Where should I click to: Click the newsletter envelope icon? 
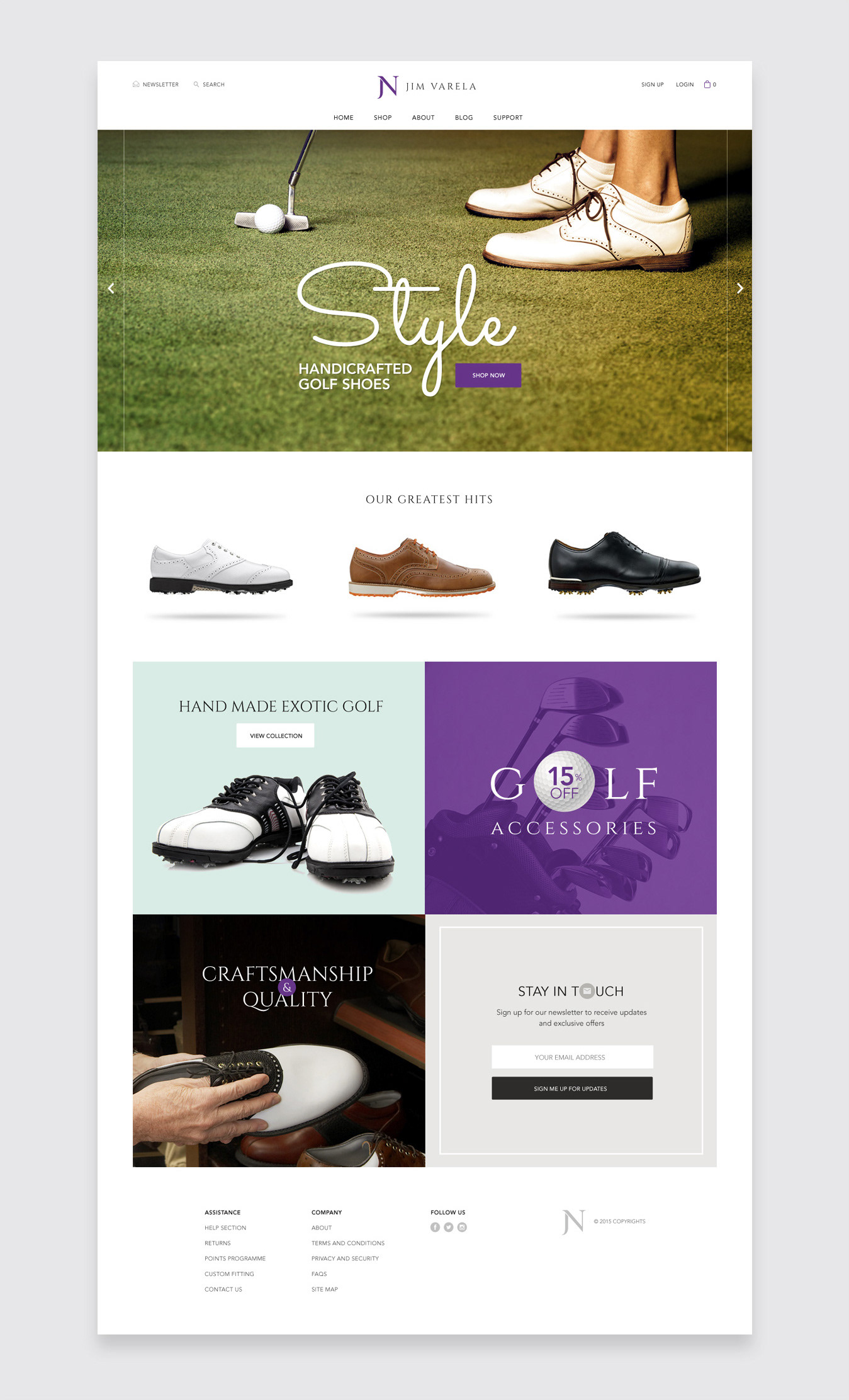pyautogui.click(x=136, y=84)
